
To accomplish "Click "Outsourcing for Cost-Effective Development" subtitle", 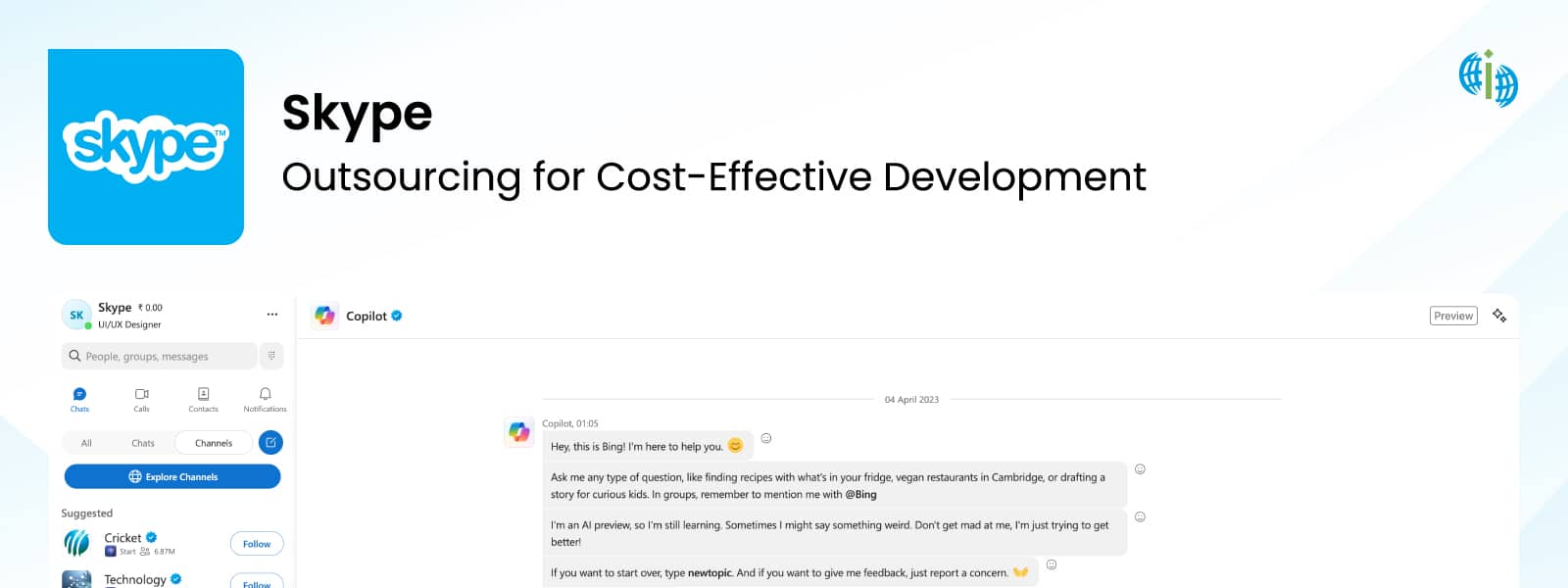I will pyautogui.click(x=713, y=177).
